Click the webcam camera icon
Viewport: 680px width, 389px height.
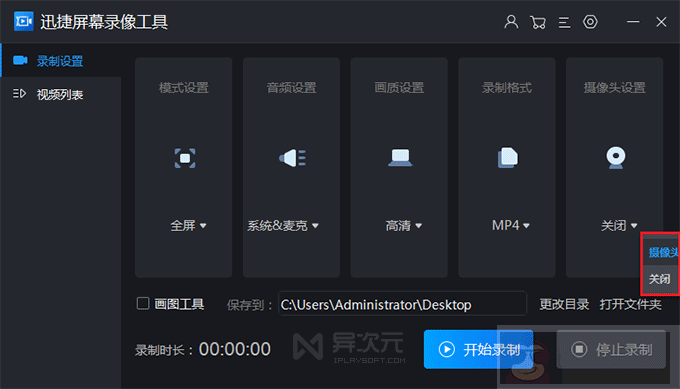pos(616,158)
